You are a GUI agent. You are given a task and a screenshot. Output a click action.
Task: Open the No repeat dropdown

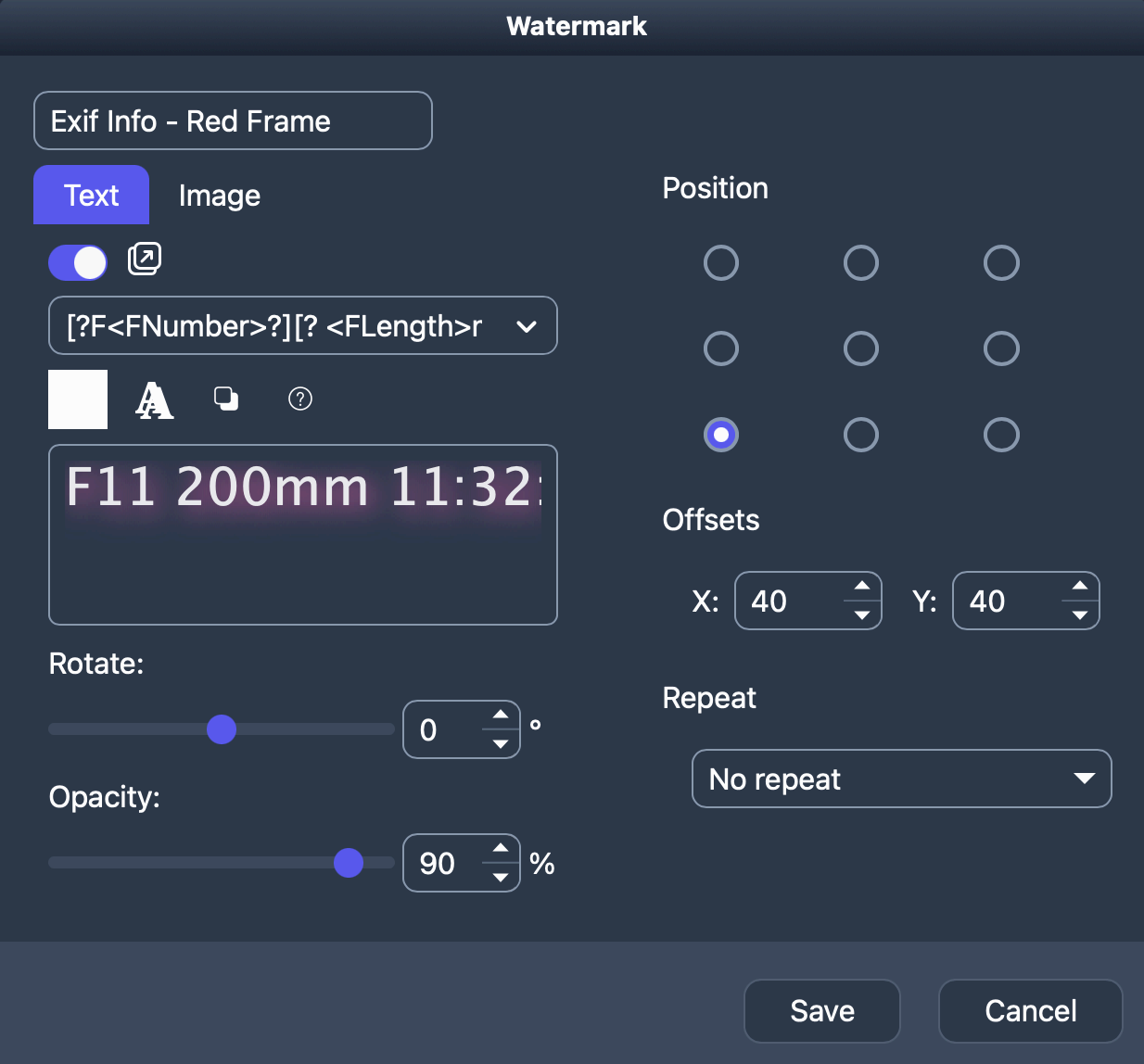pyautogui.click(x=901, y=779)
